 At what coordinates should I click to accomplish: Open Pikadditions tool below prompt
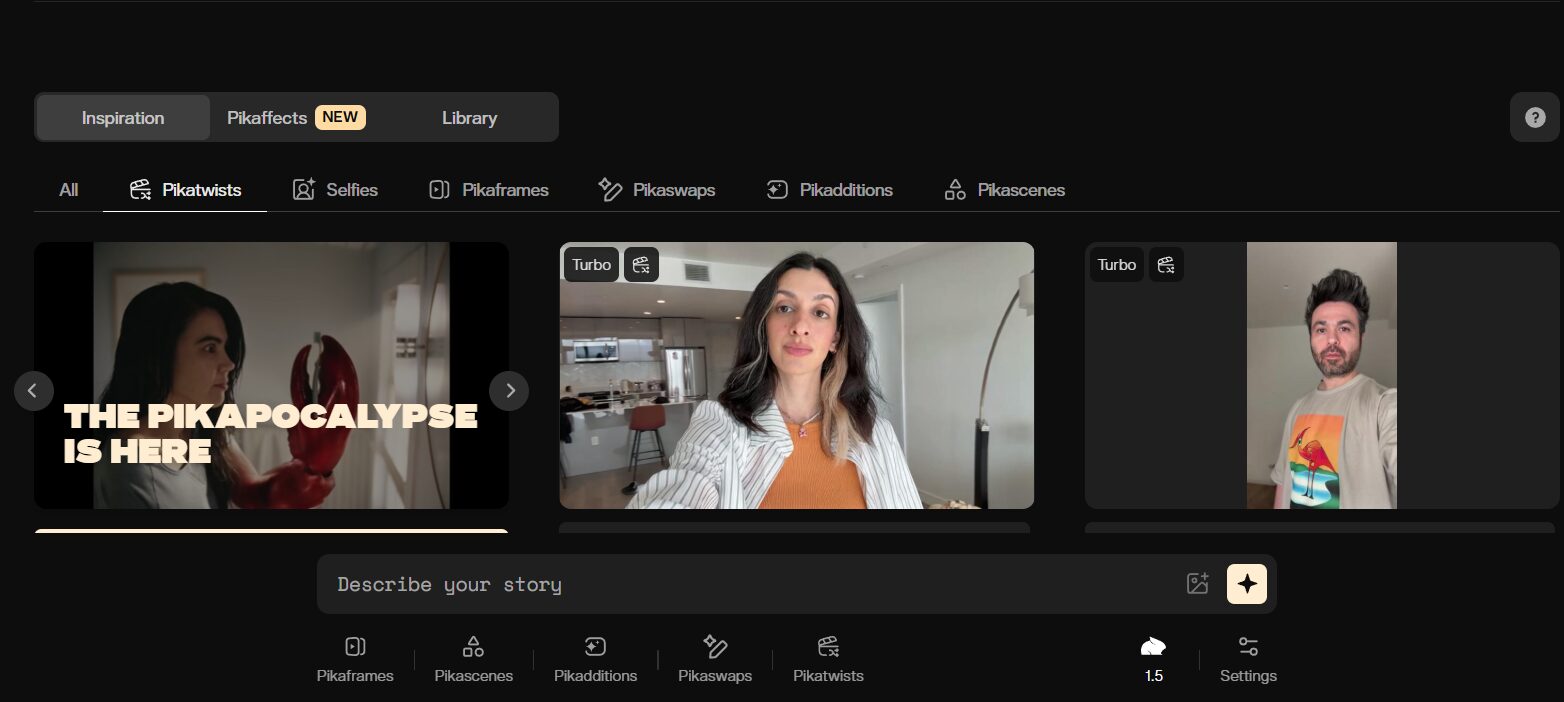point(595,660)
